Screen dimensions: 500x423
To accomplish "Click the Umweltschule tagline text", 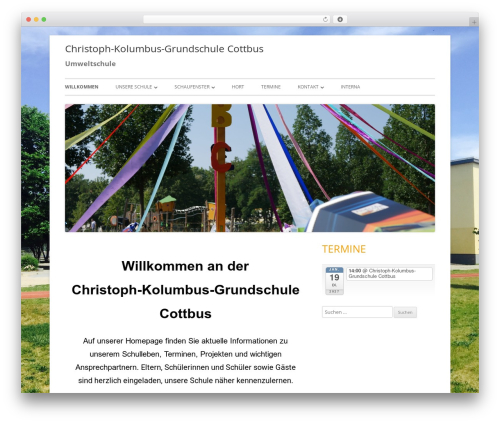I will [90, 64].
